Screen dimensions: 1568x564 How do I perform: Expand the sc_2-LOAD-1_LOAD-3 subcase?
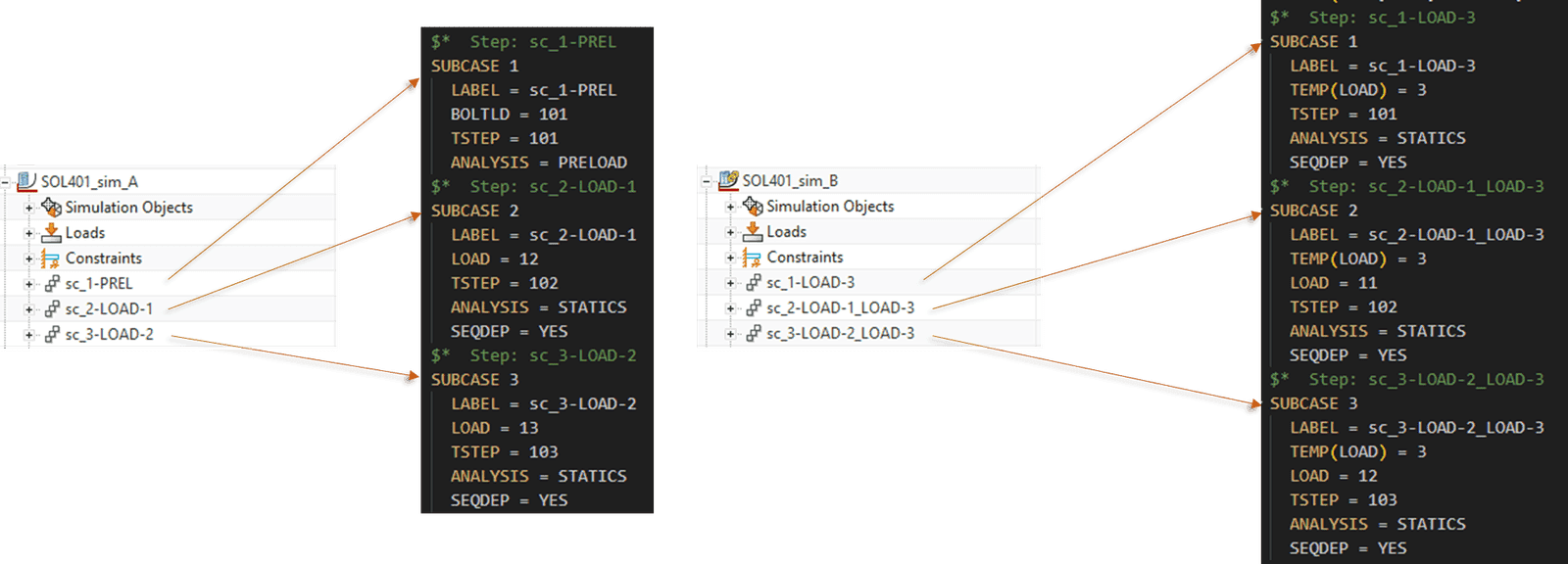pyautogui.click(x=730, y=308)
